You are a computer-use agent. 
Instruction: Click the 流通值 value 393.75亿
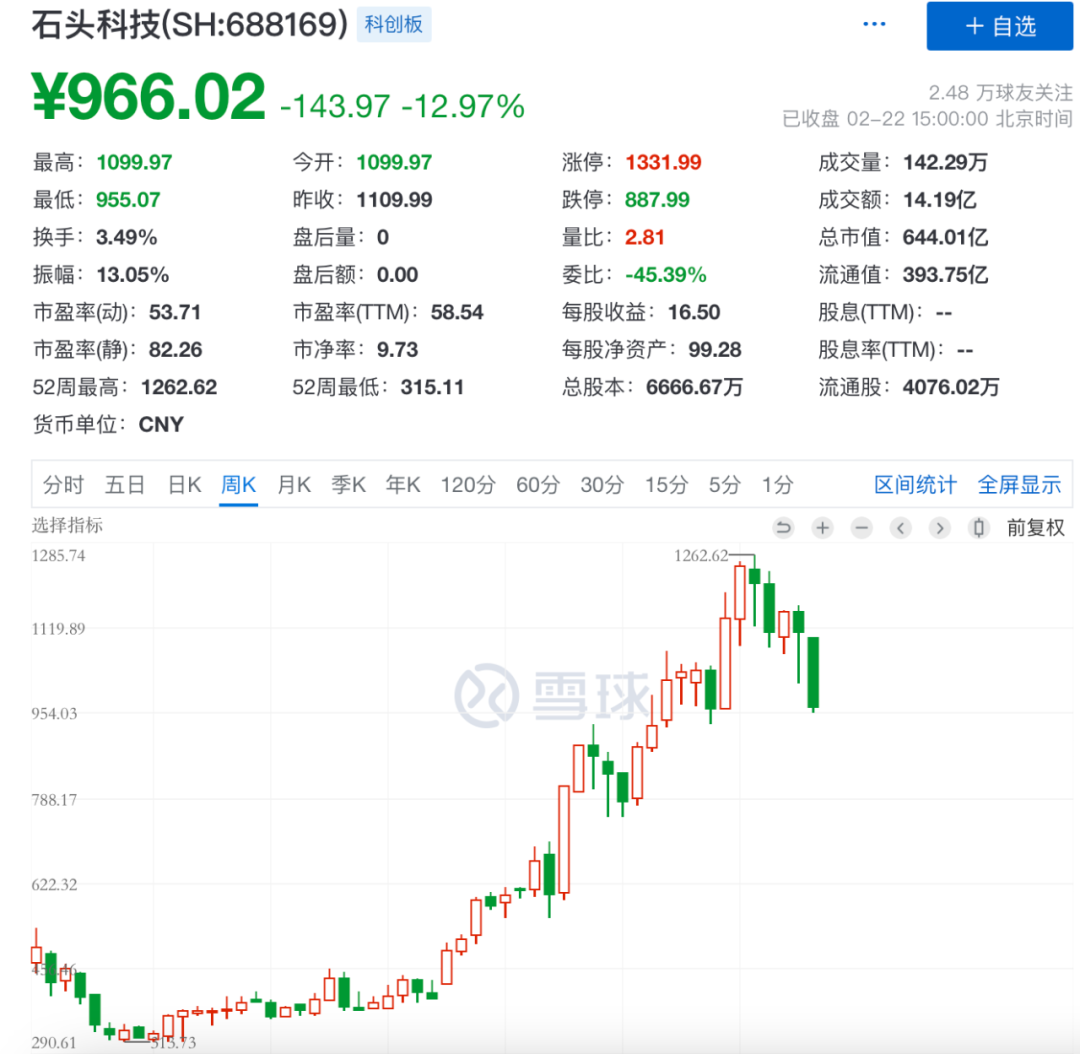(945, 275)
